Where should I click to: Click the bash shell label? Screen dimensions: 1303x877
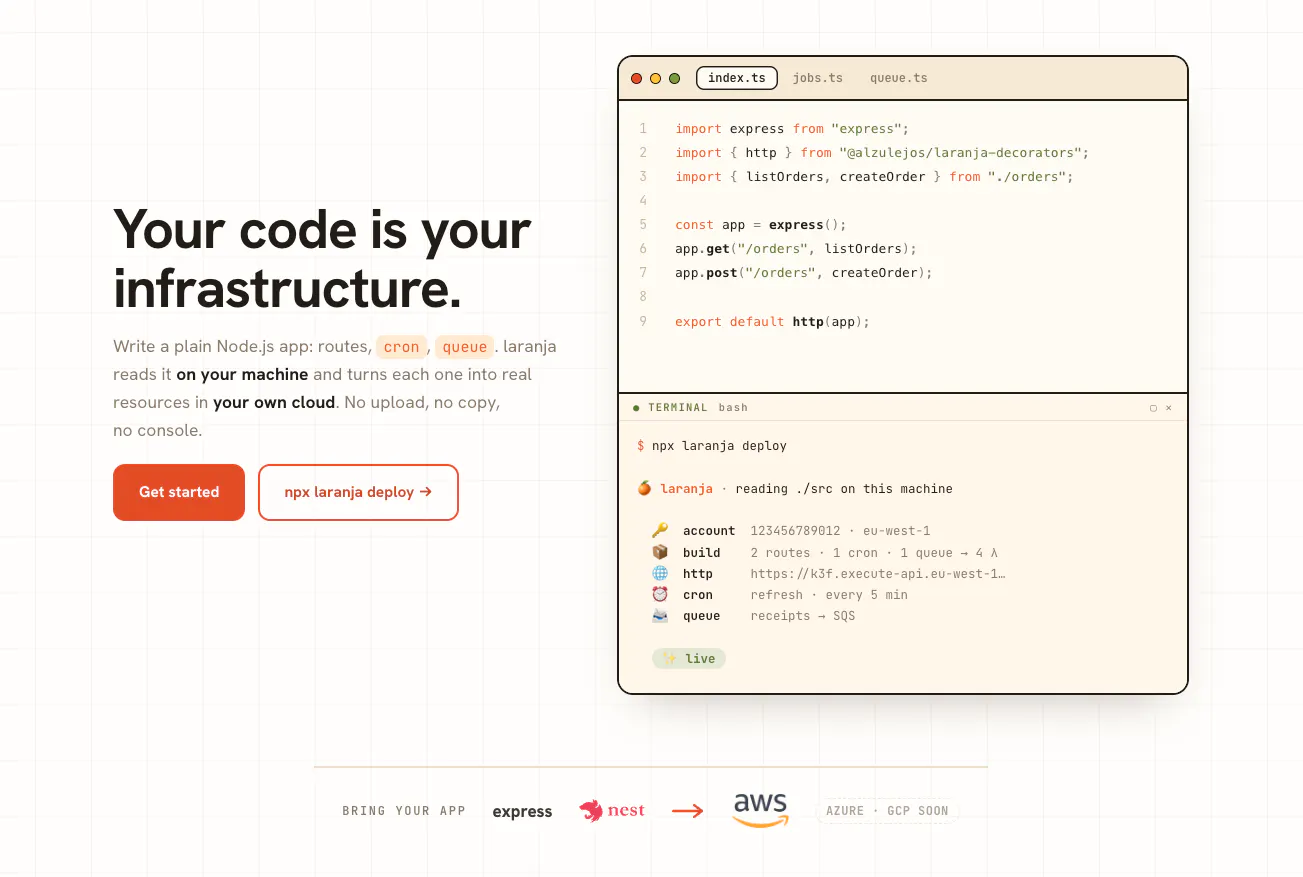pyautogui.click(x=733, y=408)
